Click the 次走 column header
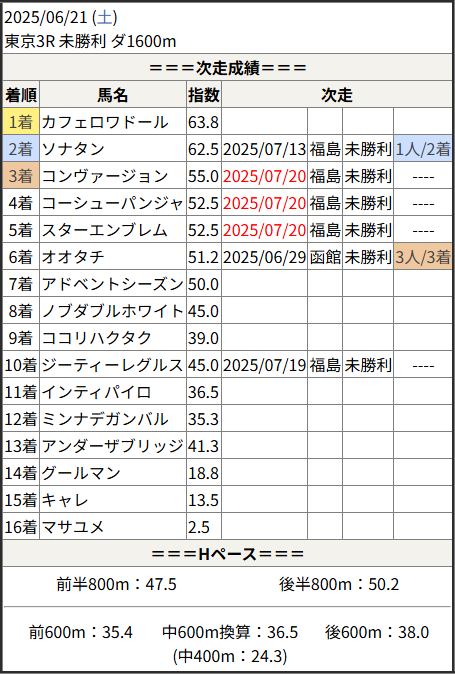 337,95
